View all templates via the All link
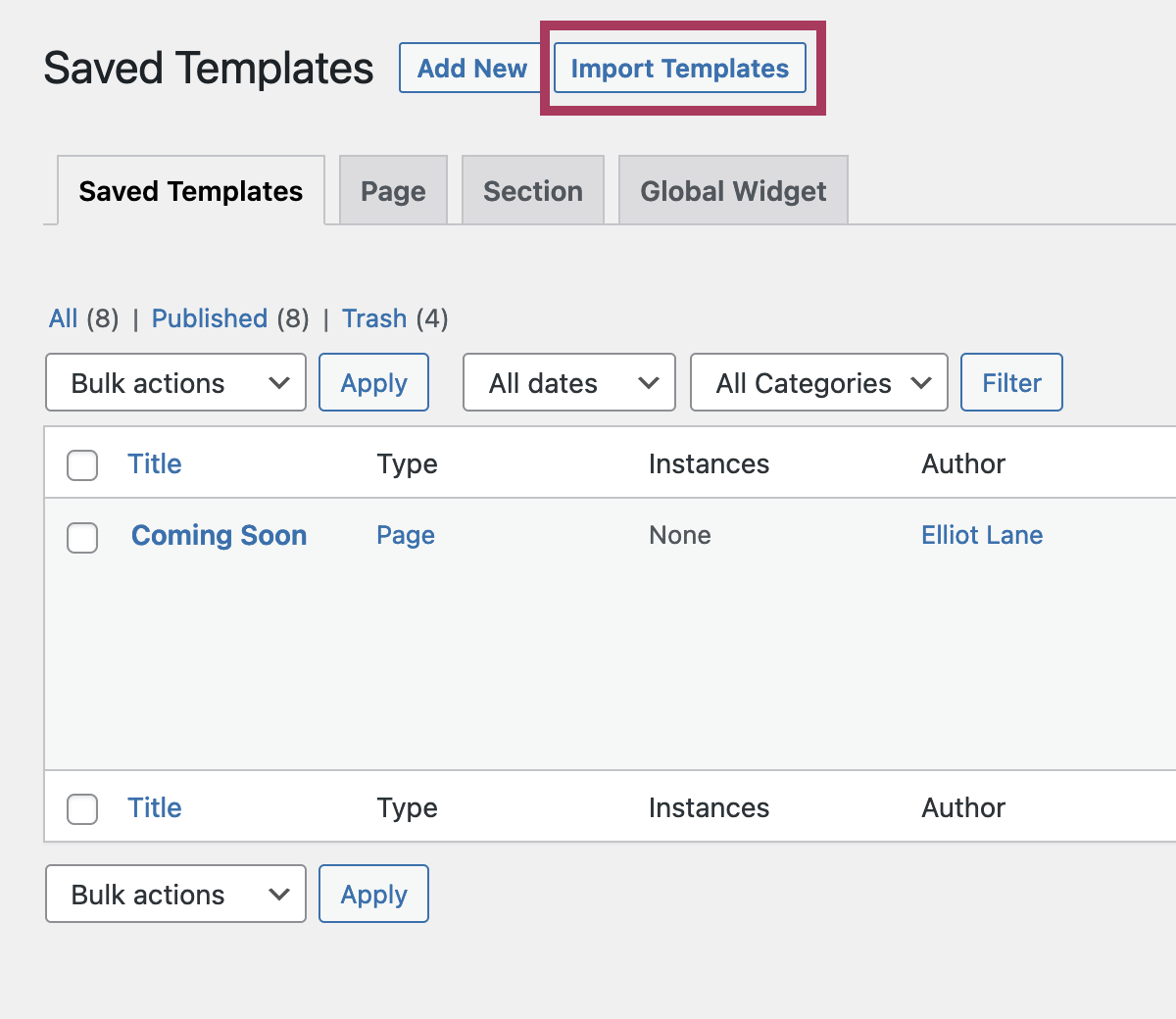This screenshot has width=1176, height=1019. [x=62, y=317]
